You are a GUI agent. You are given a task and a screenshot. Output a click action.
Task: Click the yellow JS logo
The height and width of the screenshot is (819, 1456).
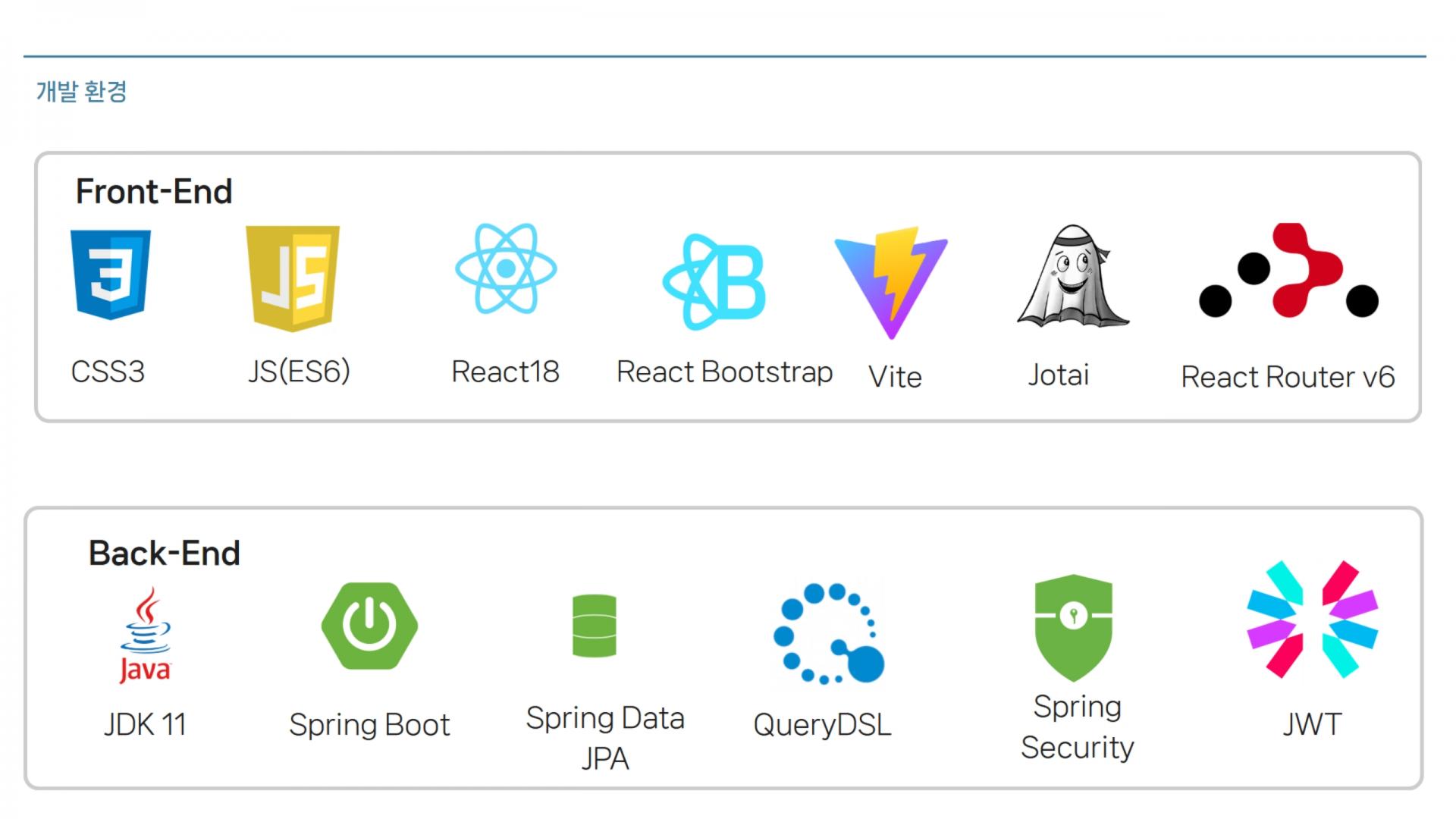293,278
